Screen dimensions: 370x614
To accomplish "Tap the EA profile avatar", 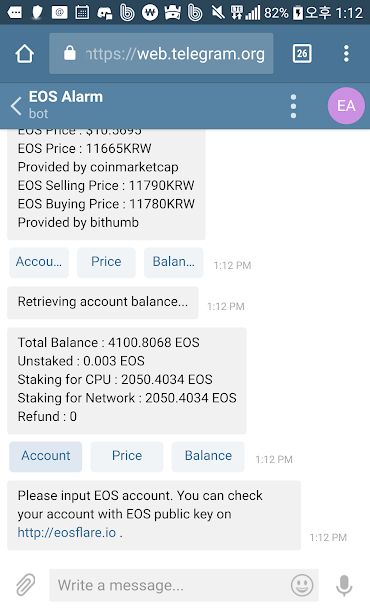I will (x=346, y=106).
